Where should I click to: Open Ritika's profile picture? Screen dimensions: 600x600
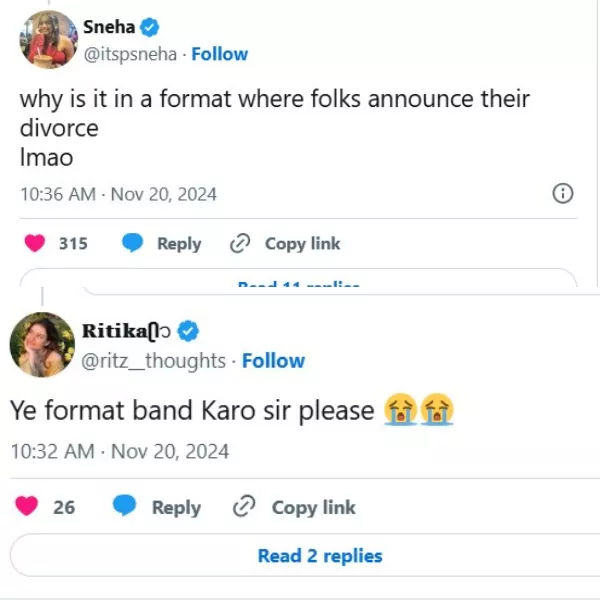click(41, 344)
